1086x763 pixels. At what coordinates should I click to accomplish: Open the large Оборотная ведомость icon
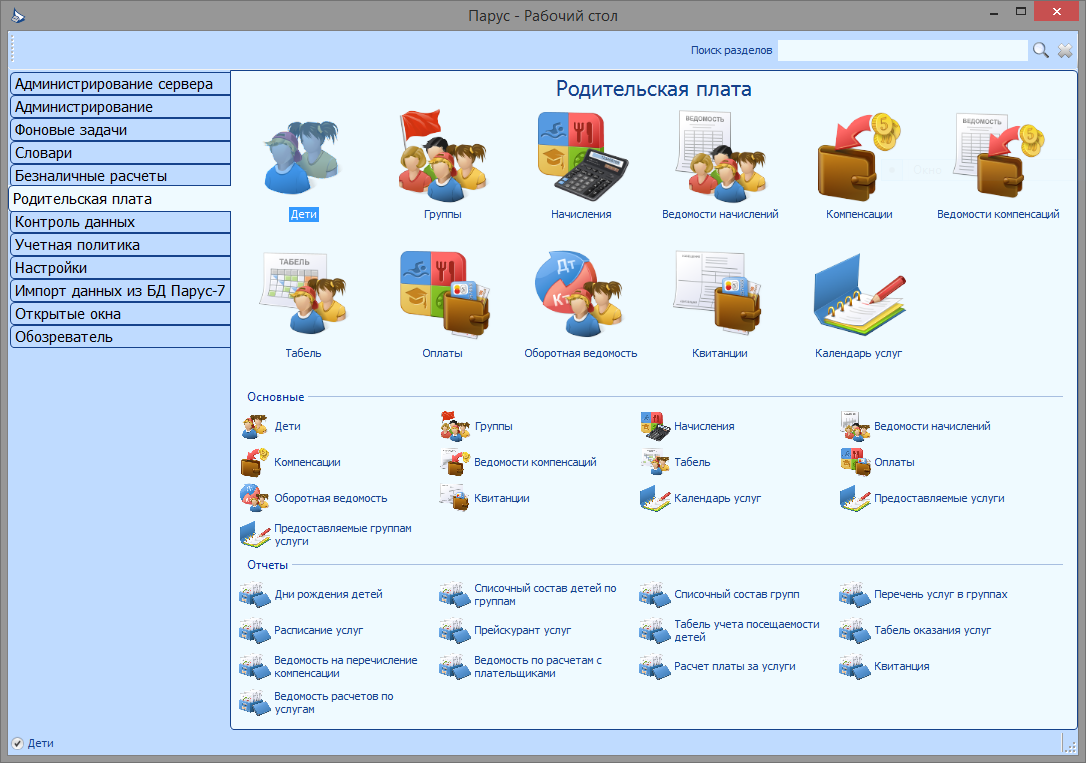(x=580, y=294)
